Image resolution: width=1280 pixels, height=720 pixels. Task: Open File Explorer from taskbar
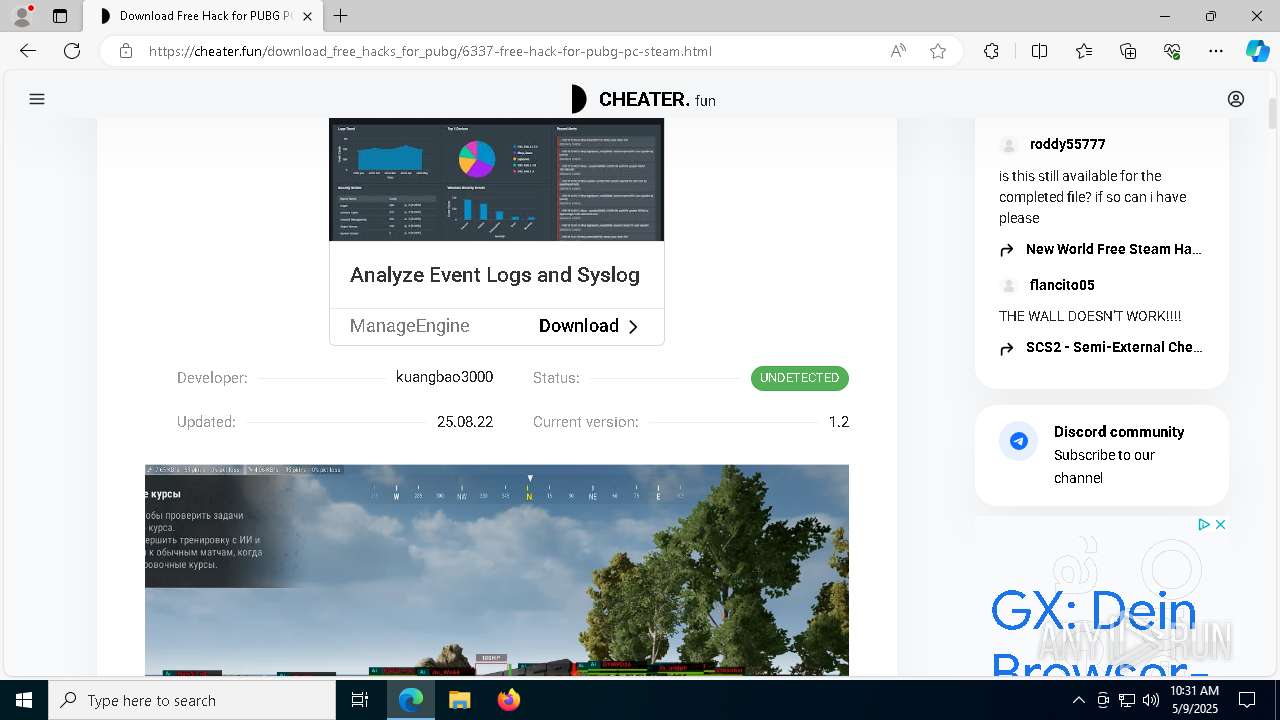tap(459, 700)
